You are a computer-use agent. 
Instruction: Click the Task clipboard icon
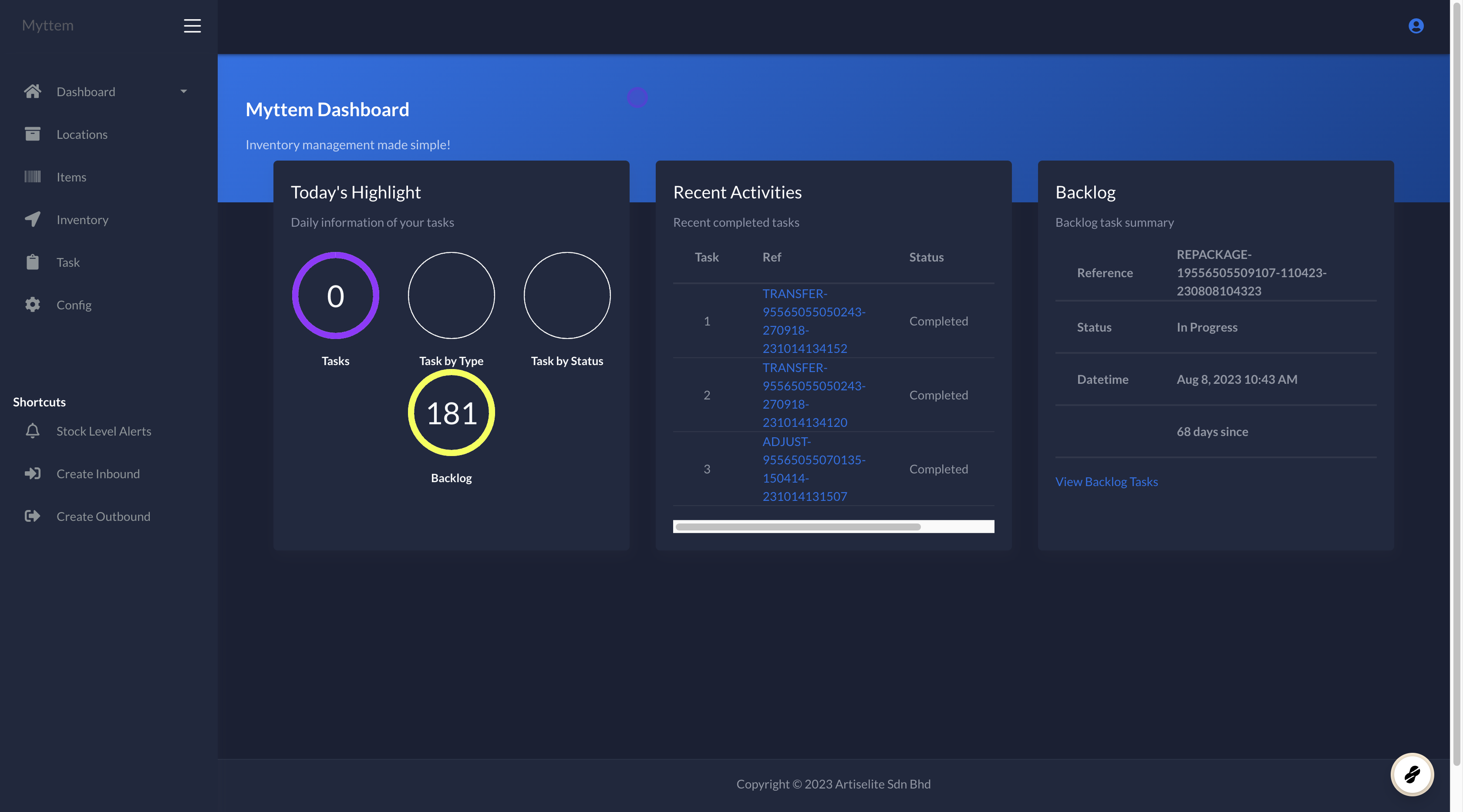tap(32, 262)
